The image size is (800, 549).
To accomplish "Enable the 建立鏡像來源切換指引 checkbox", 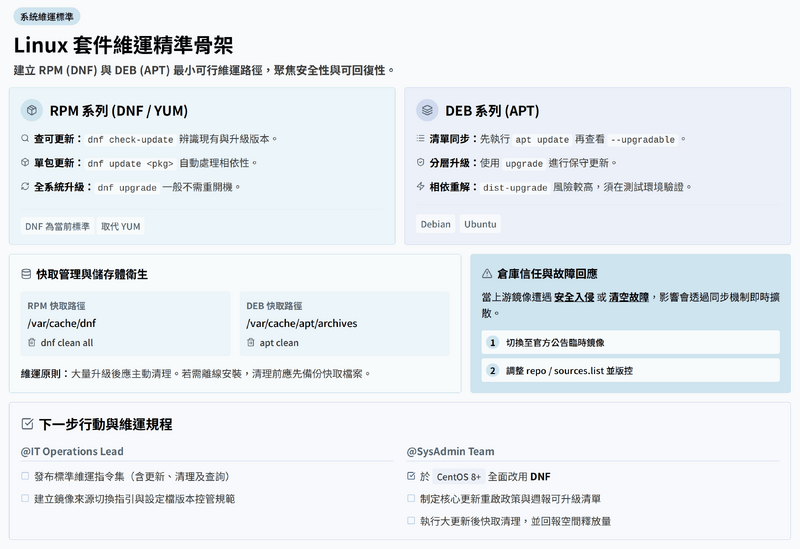I will click(26, 498).
